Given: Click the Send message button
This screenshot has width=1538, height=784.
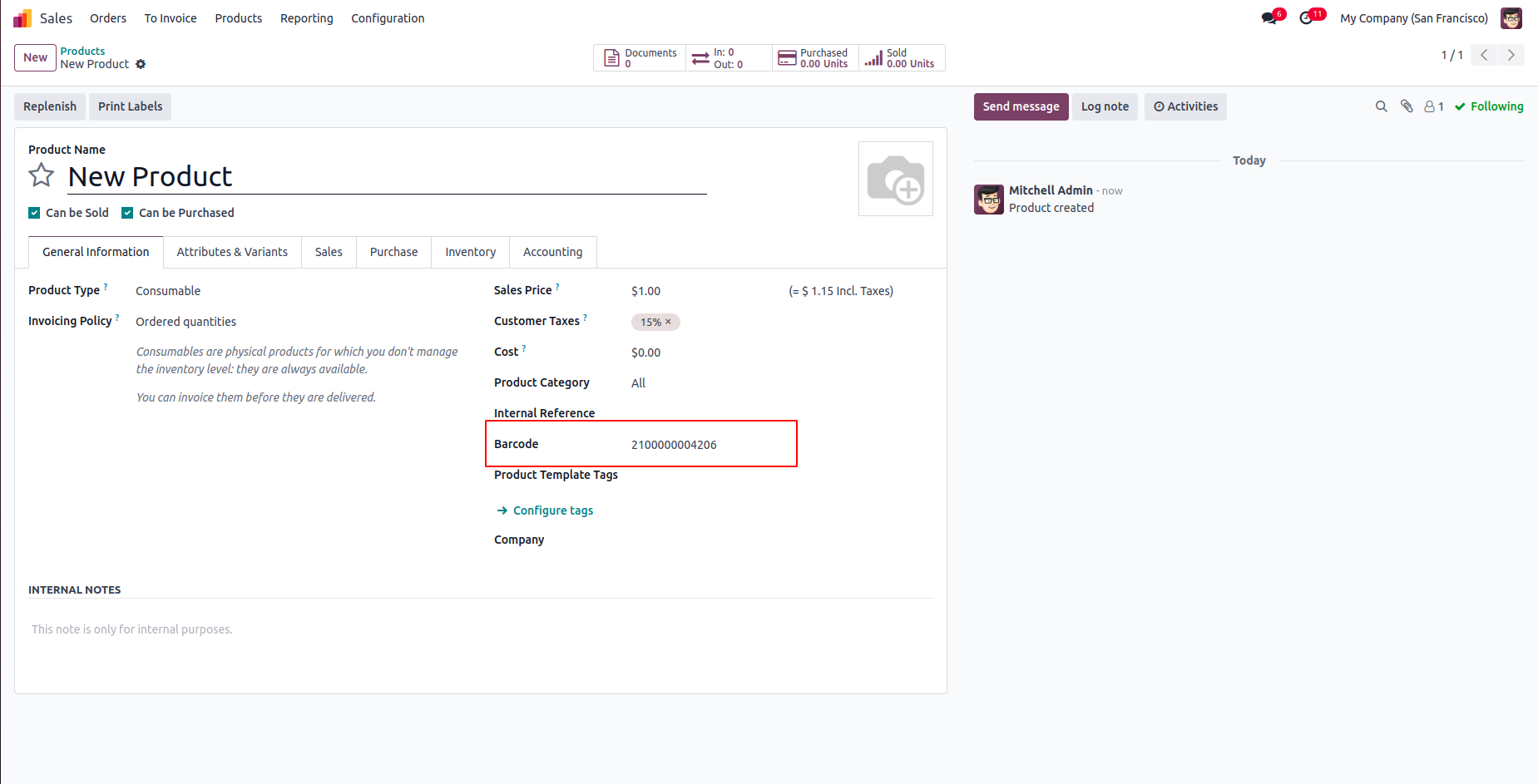Looking at the screenshot, I should (1021, 106).
